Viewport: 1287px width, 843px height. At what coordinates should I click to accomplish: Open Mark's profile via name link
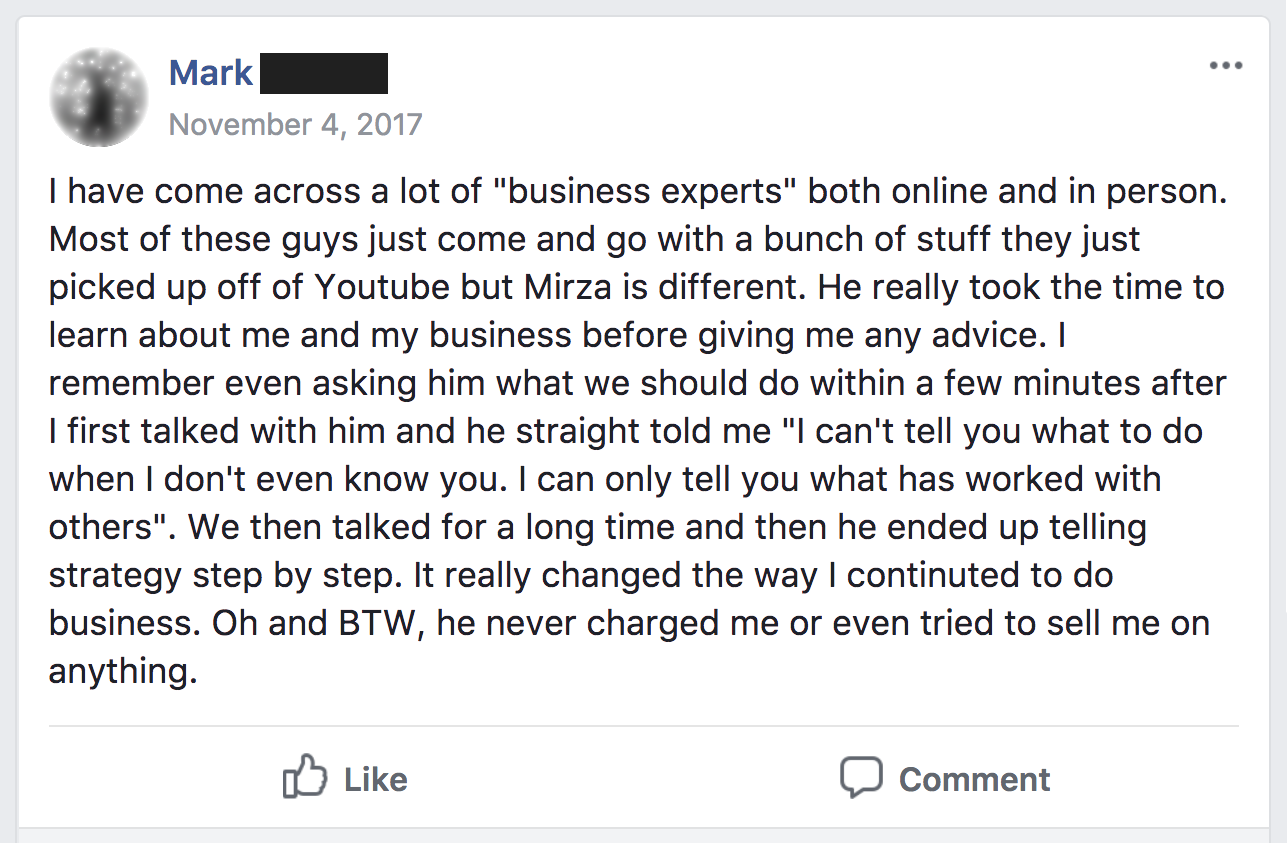[x=211, y=73]
